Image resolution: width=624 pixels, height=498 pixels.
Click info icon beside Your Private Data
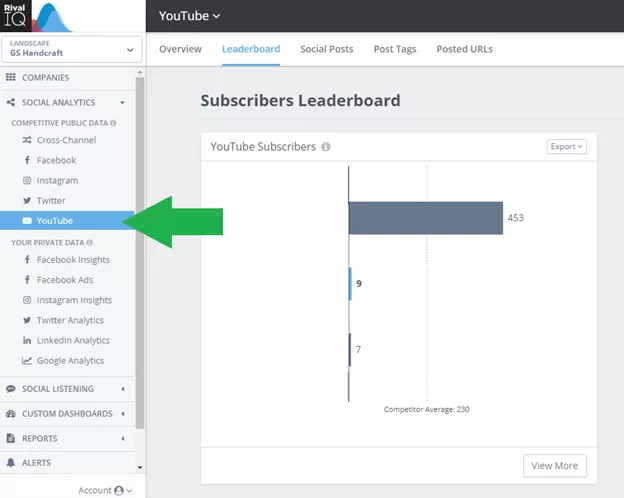tap(90, 242)
